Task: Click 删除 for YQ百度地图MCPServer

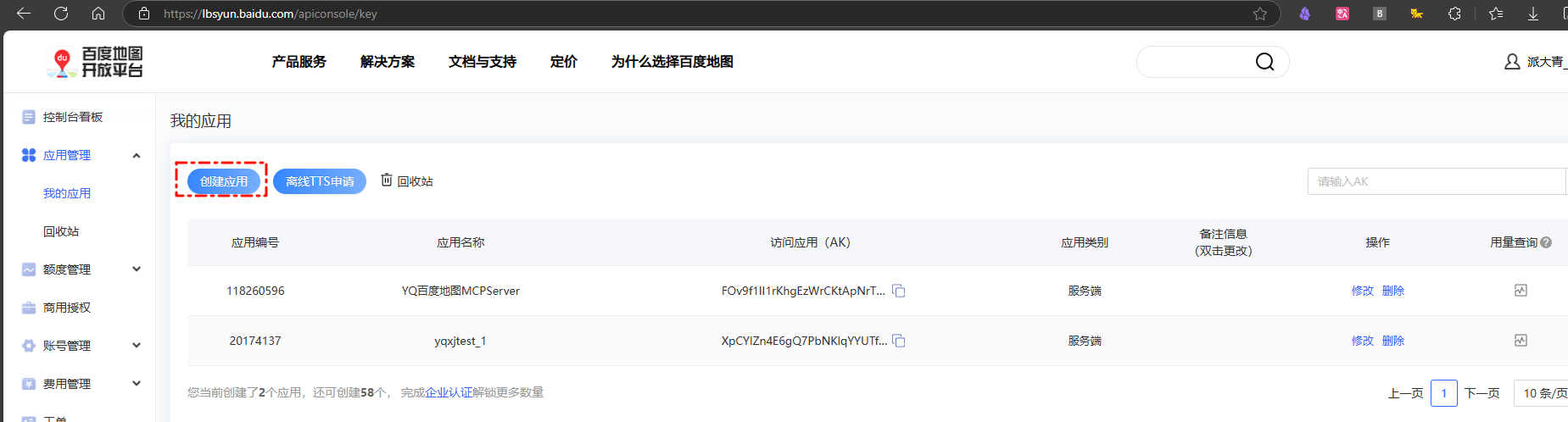Action: point(1393,291)
